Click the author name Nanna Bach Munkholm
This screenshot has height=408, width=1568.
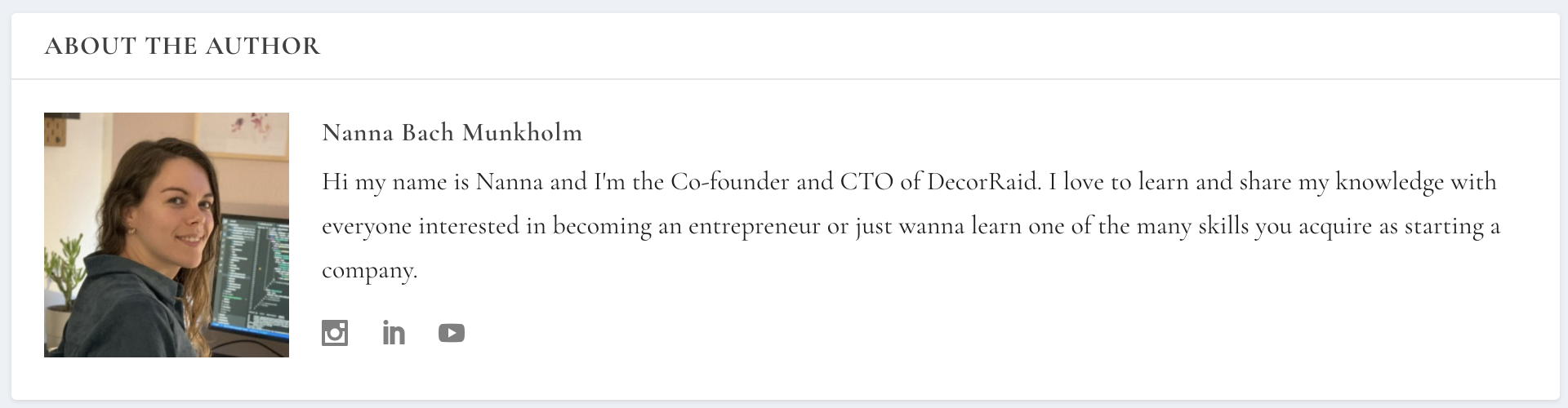[452, 132]
